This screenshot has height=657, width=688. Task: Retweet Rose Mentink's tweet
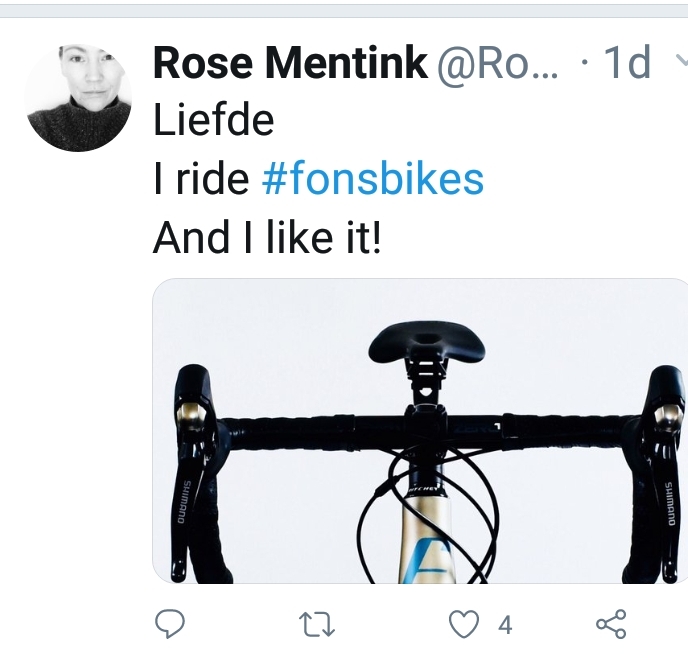click(317, 626)
